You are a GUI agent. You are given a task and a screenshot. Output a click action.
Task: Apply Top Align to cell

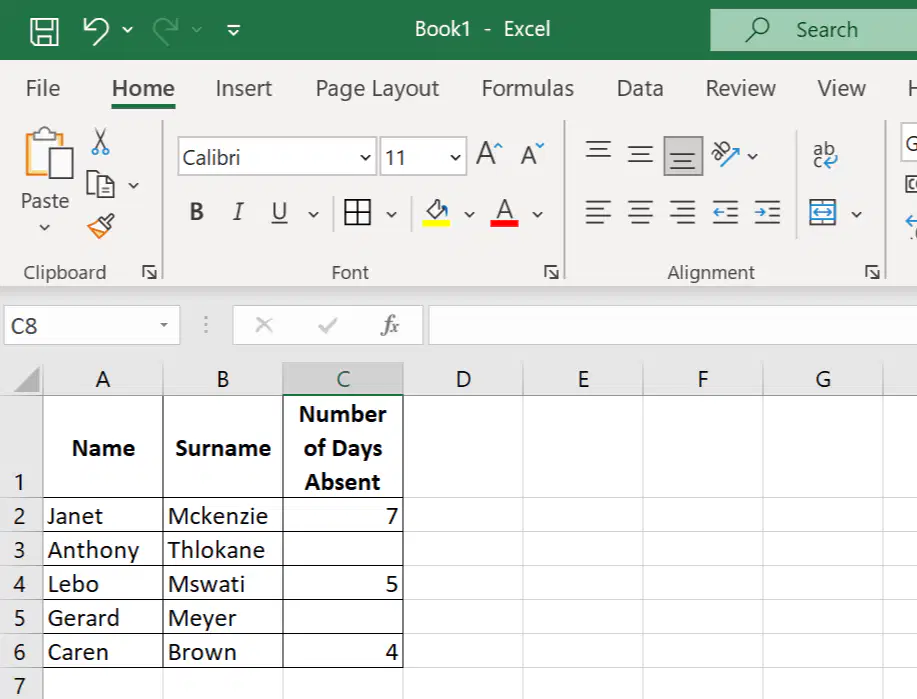598,150
